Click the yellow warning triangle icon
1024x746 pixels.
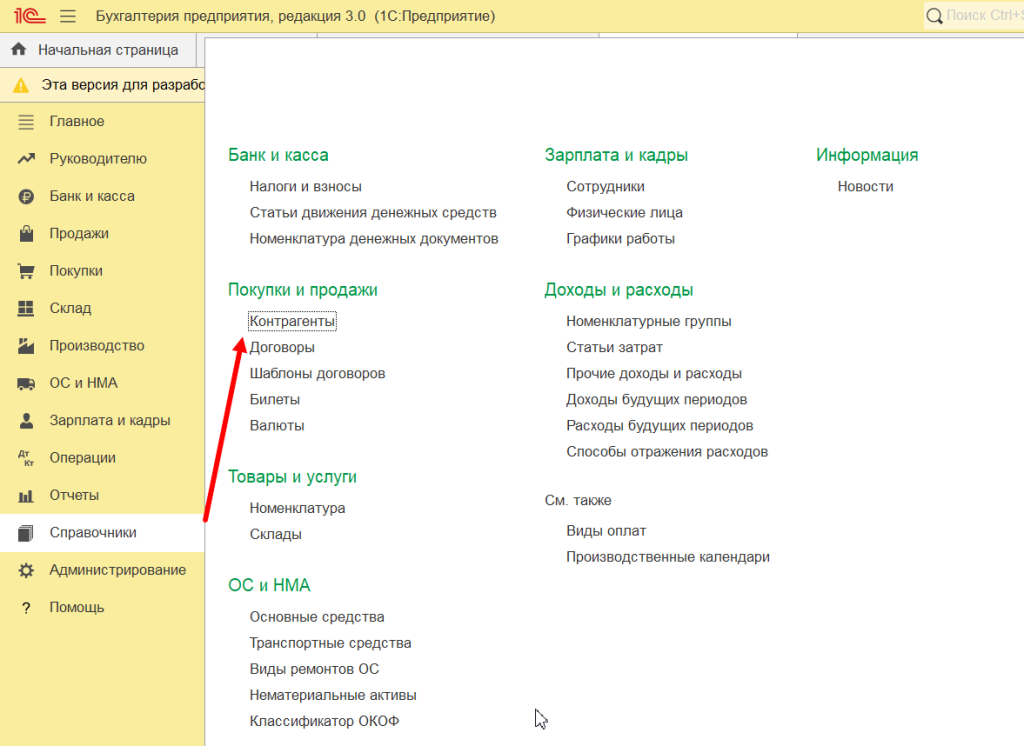(x=21, y=85)
